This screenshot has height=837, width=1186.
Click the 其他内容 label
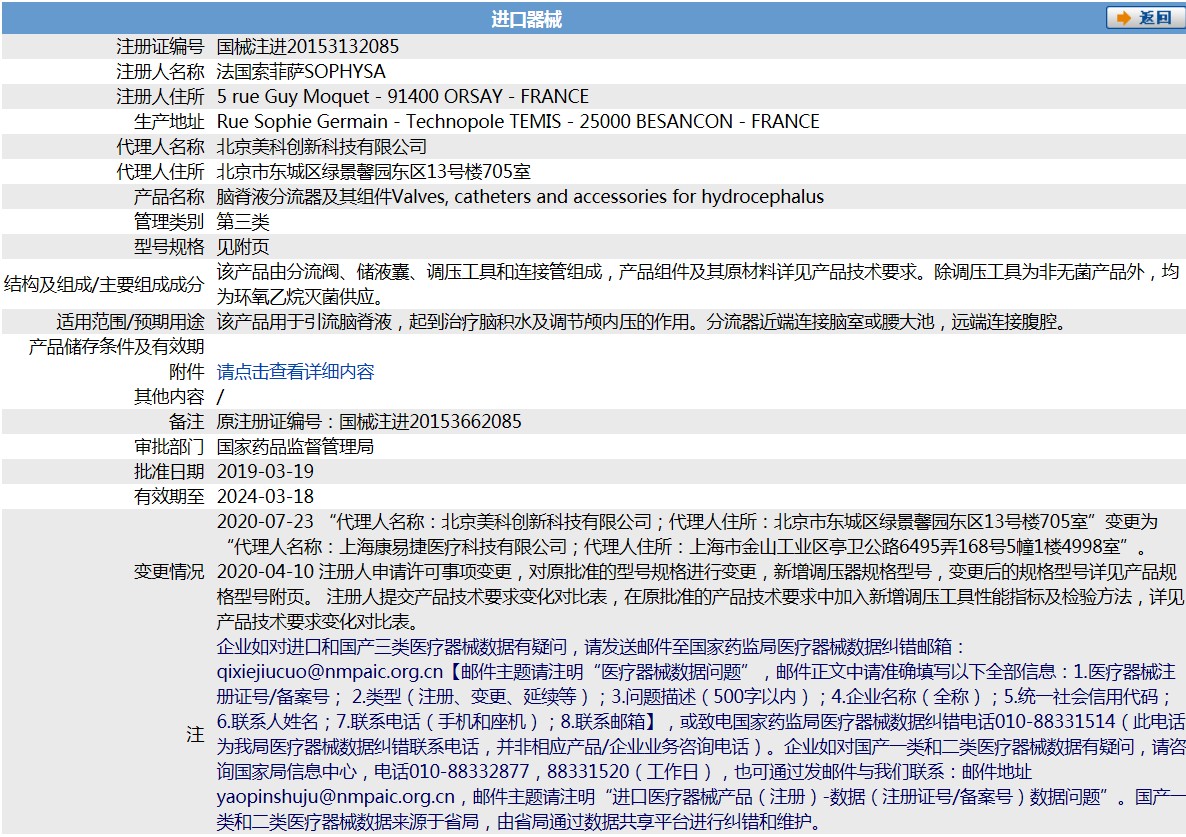(169, 396)
